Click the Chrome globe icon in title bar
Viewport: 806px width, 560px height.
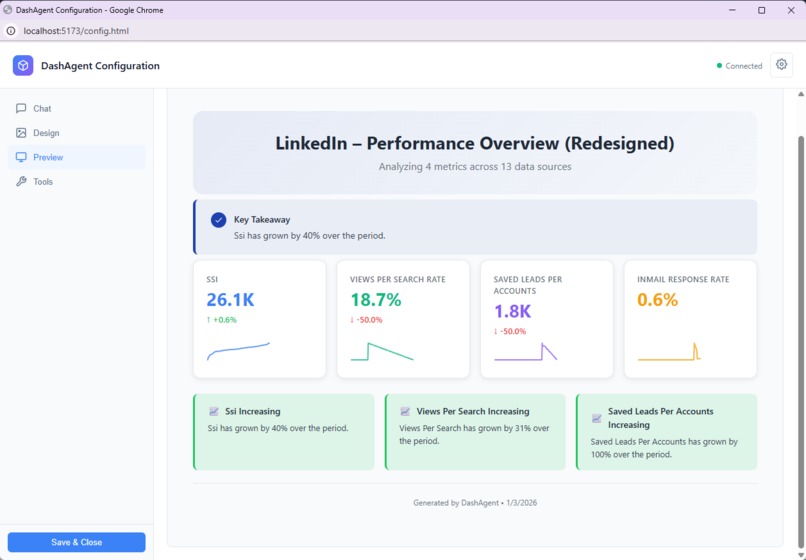(x=7, y=10)
